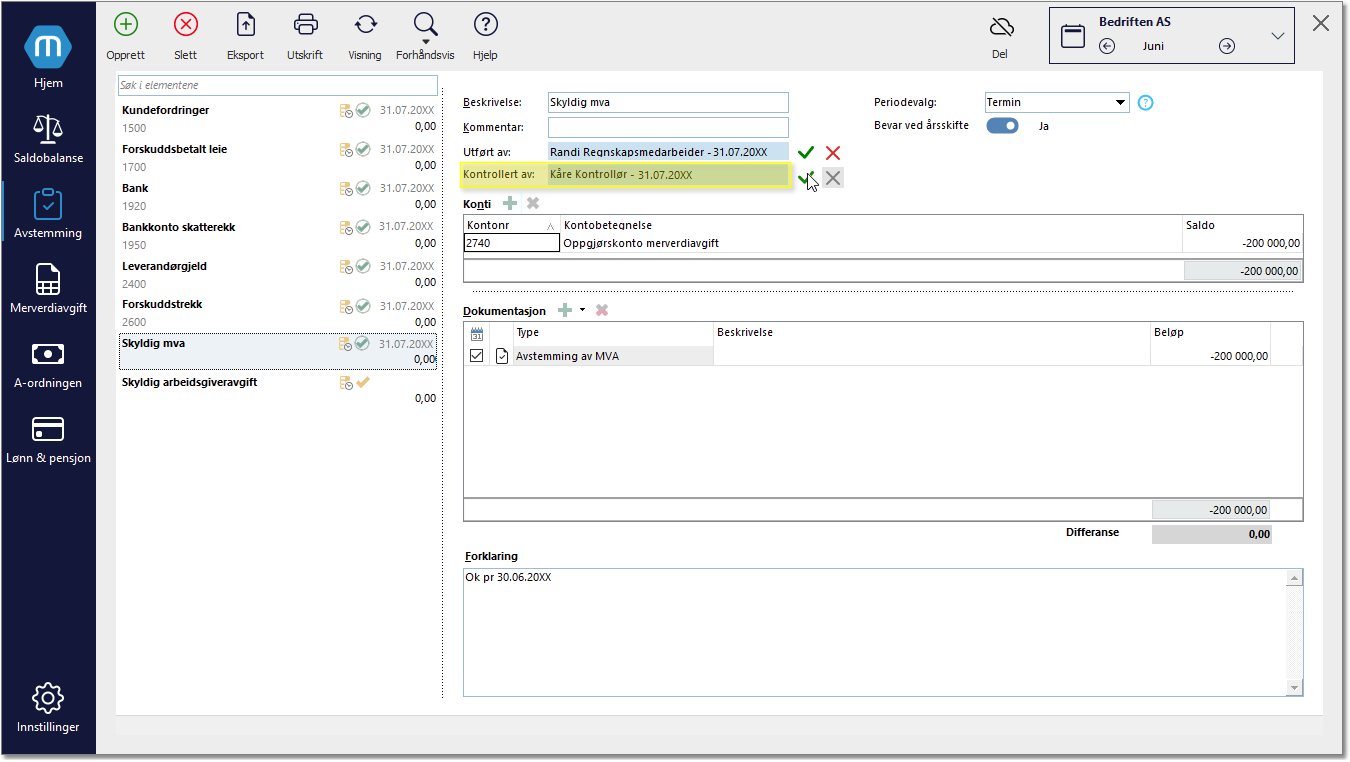Select Bankkonto skatterekk list item

[278, 235]
